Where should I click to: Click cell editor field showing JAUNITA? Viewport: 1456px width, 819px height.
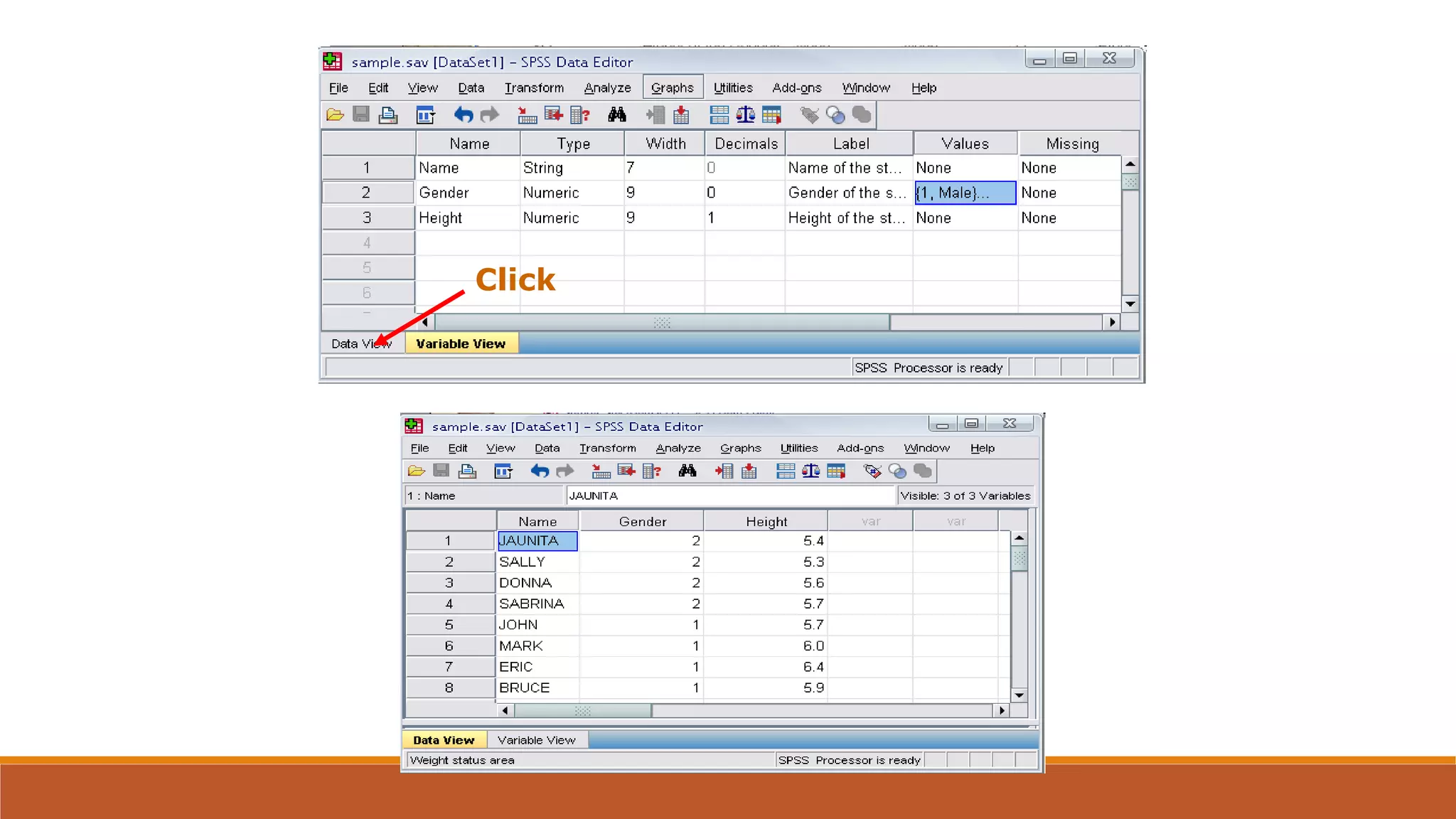coord(729,496)
